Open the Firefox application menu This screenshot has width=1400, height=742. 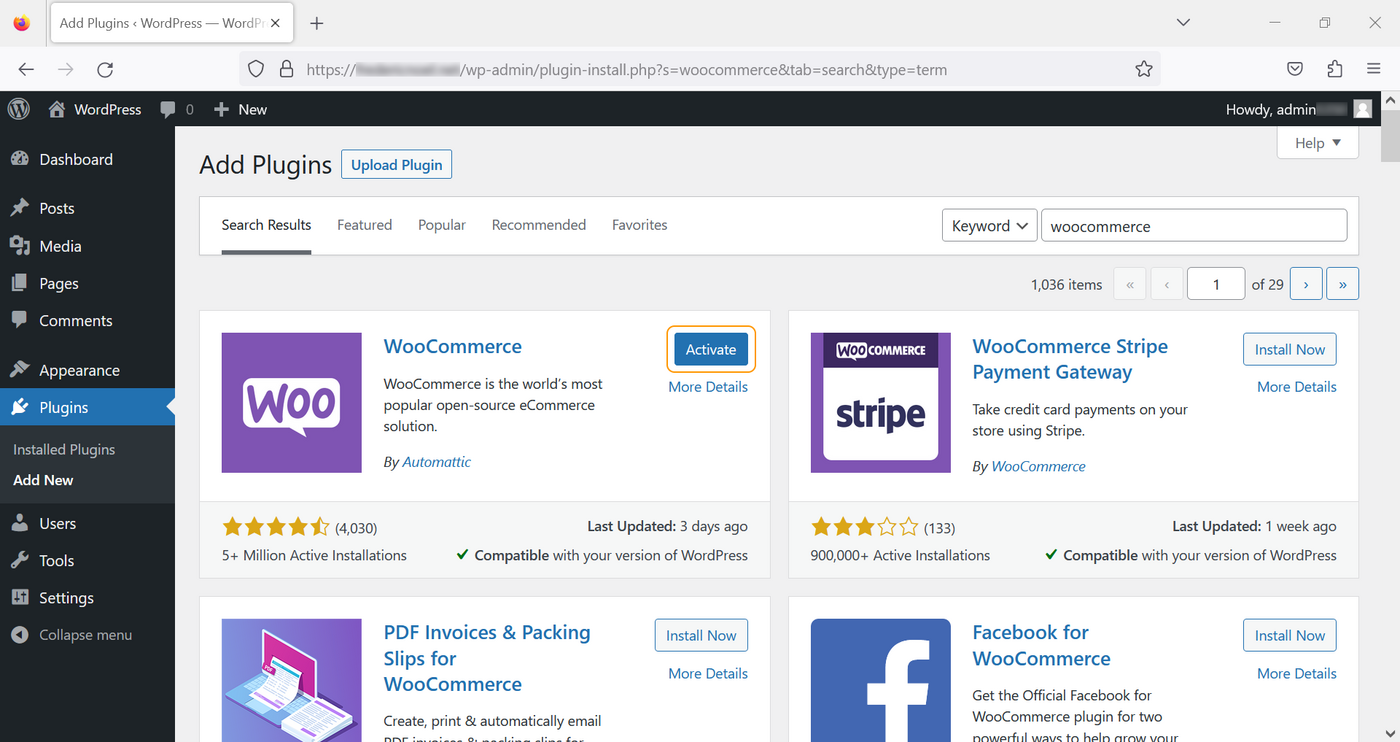click(1372, 69)
